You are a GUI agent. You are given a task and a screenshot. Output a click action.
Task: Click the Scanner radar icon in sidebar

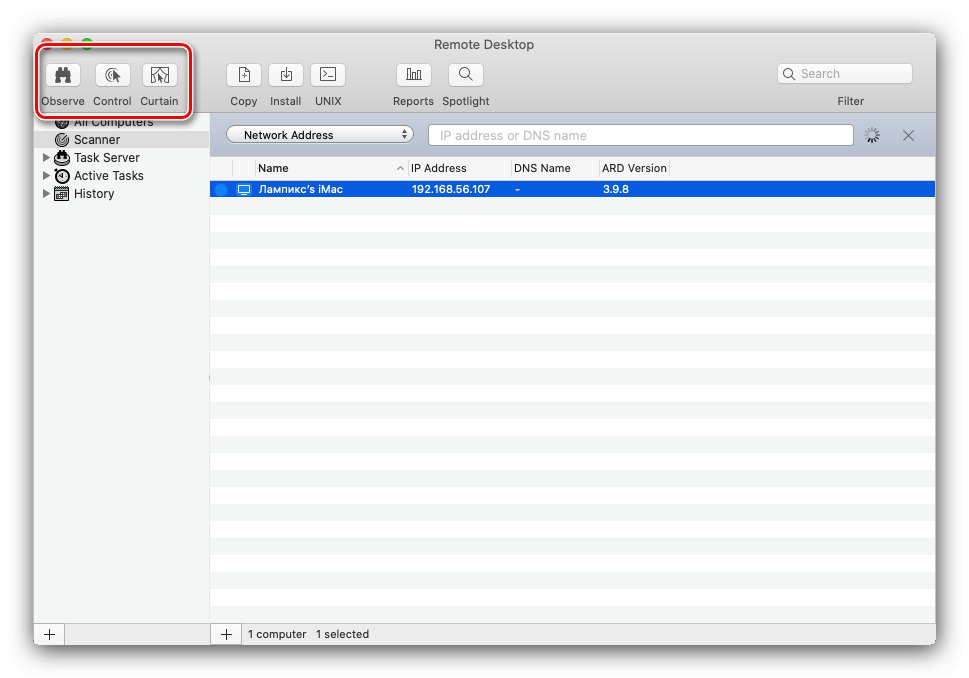[62, 140]
